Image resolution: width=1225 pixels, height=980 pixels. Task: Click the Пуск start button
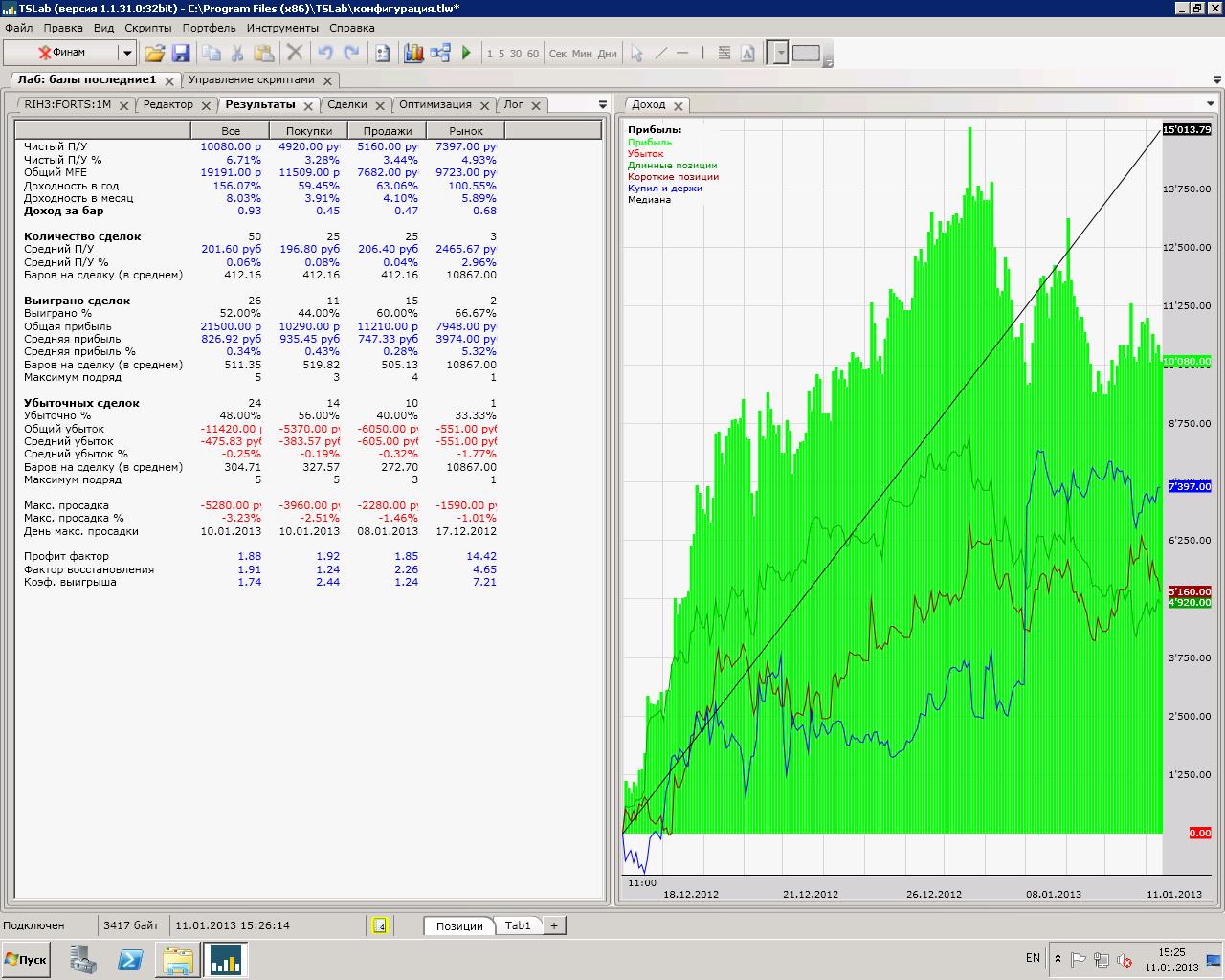pyautogui.click(x=27, y=959)
